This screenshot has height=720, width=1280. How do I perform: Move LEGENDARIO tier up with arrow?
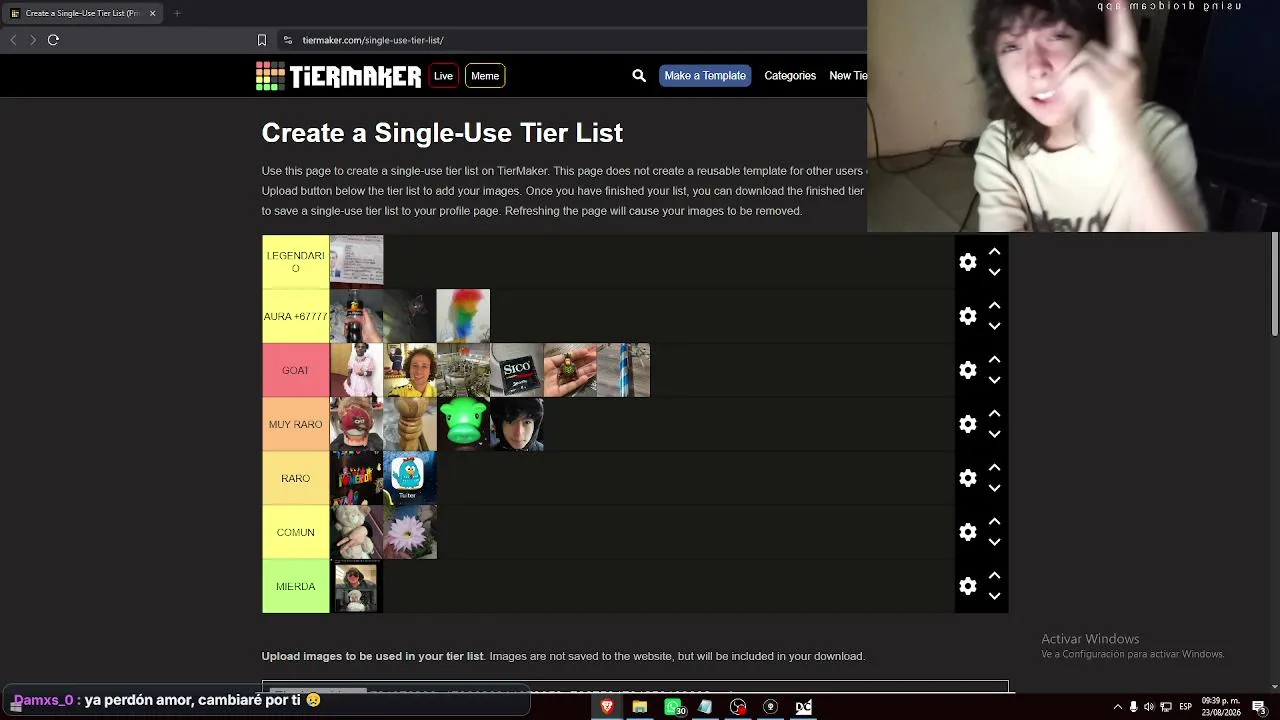point(994,252)
